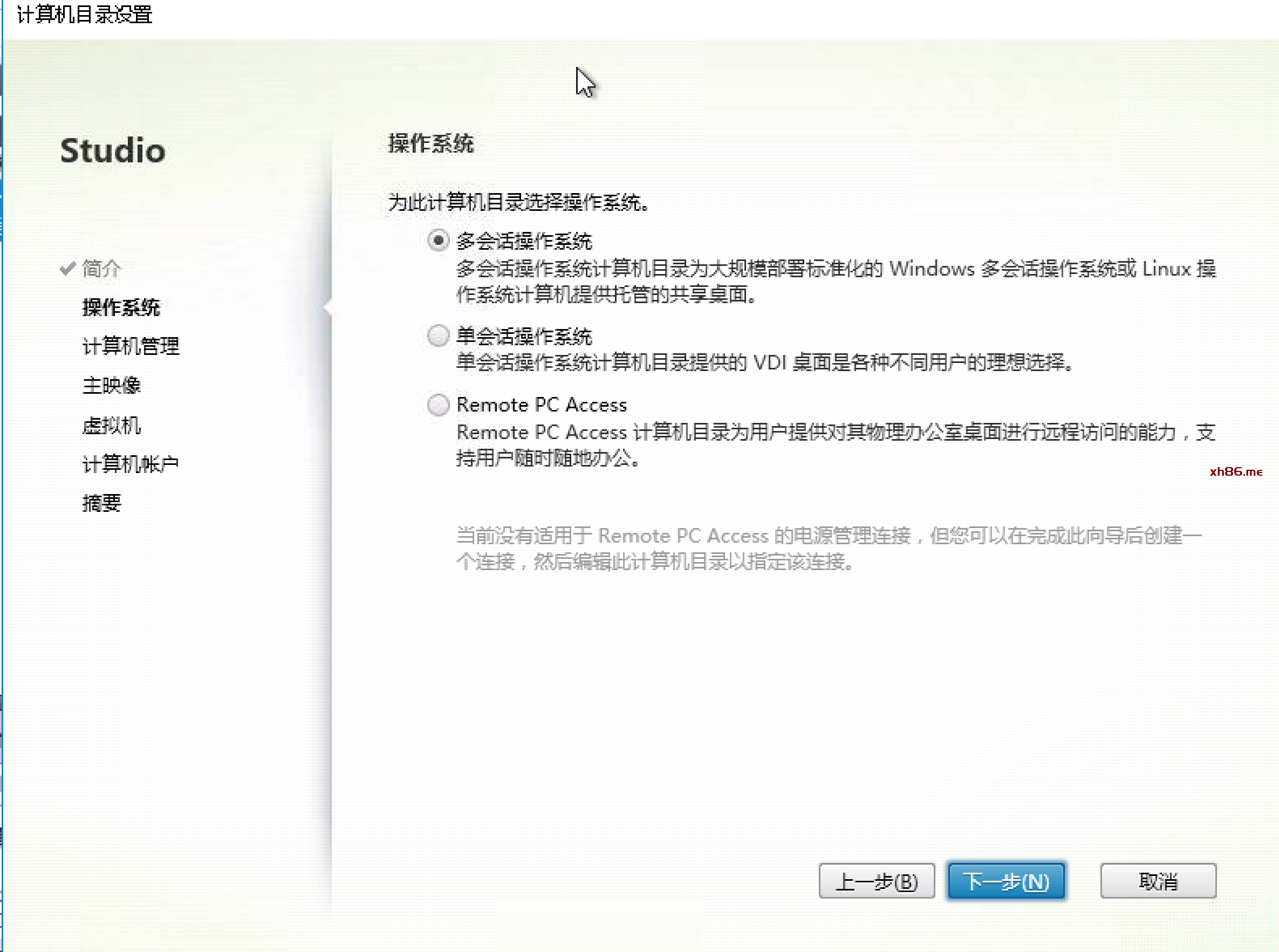Click the 下一步(N) button
The width and height of the screenshot is (1279, 952).
(1006, 881)
